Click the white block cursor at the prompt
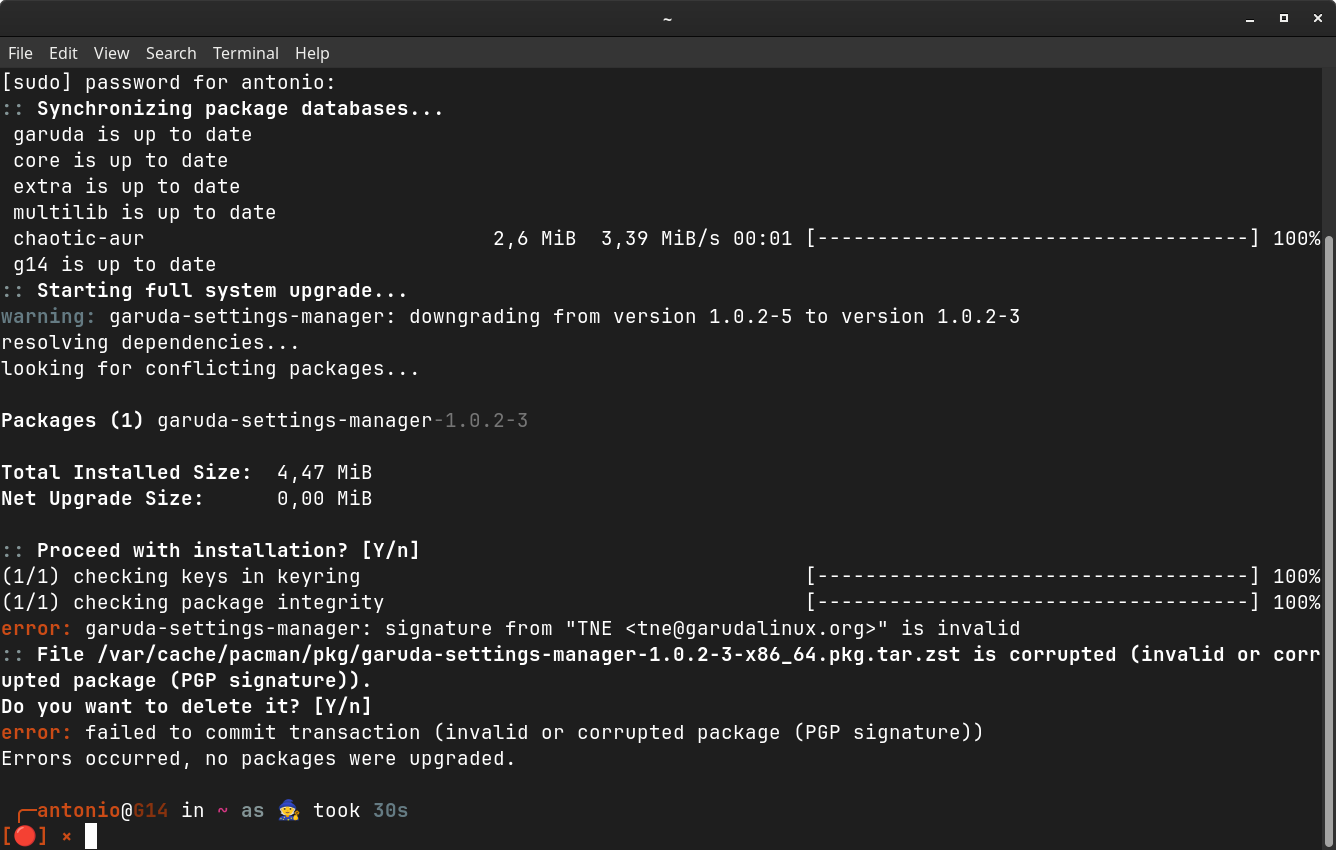This screenshot has width=1336, height=850. click(x=91, y=836)
